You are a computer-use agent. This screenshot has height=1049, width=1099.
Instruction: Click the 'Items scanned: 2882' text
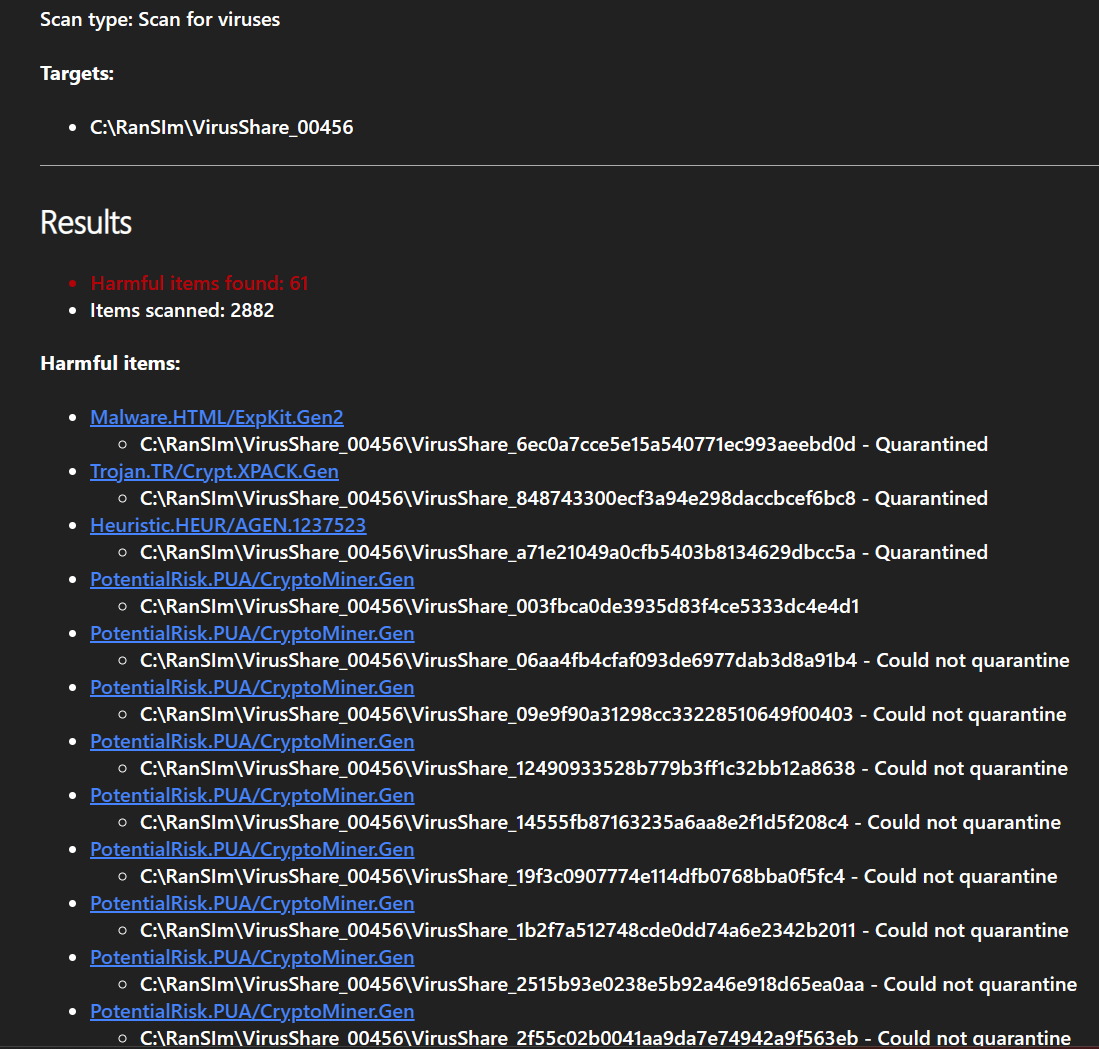tap(182, 310)
